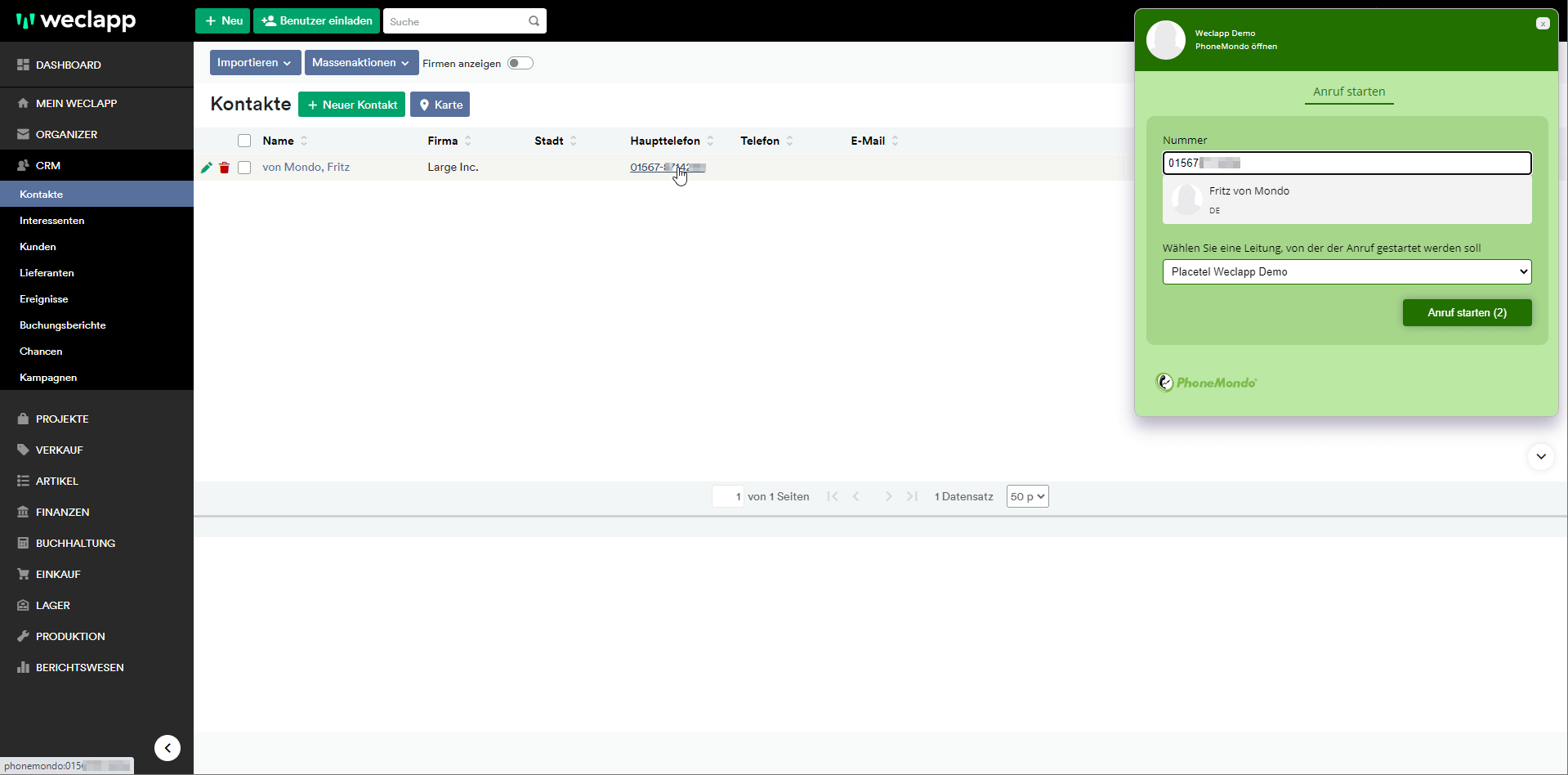
Task: Close the PhoneMondo call popup
Action: (1542, 24)
